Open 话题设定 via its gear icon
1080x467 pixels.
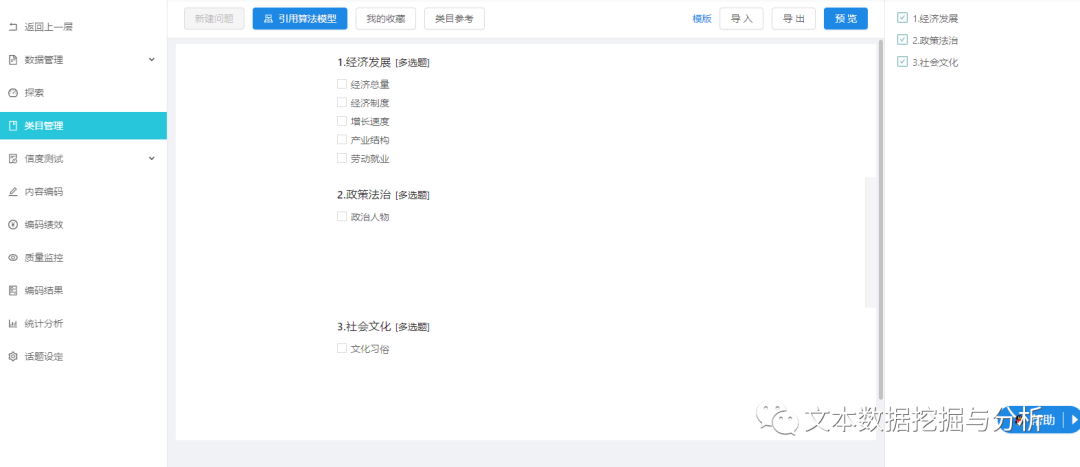[12, 357]
